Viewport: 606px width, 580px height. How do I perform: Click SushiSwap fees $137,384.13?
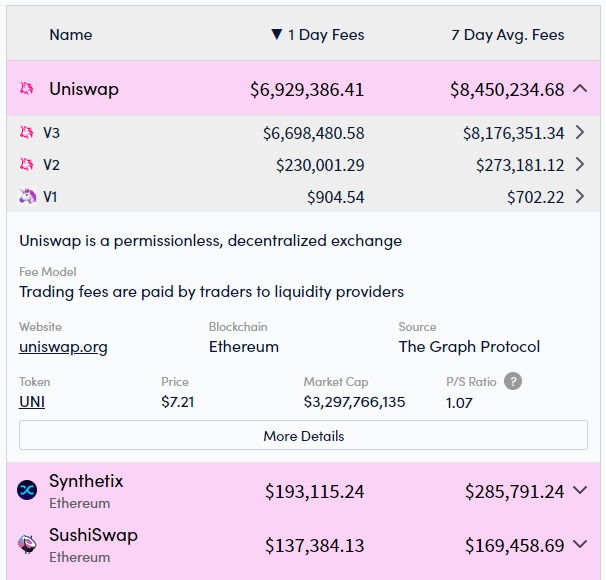tap(315, 546)
